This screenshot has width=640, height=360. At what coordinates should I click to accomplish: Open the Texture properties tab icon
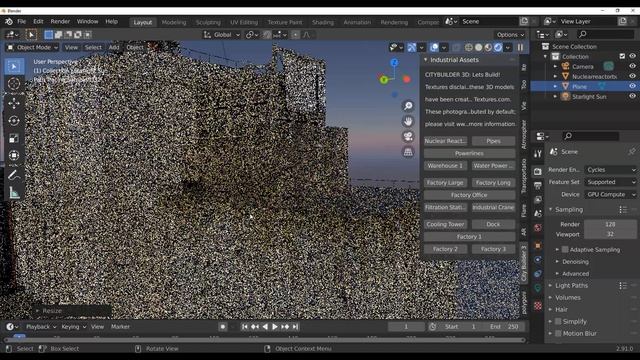click(x=538, y=306)
